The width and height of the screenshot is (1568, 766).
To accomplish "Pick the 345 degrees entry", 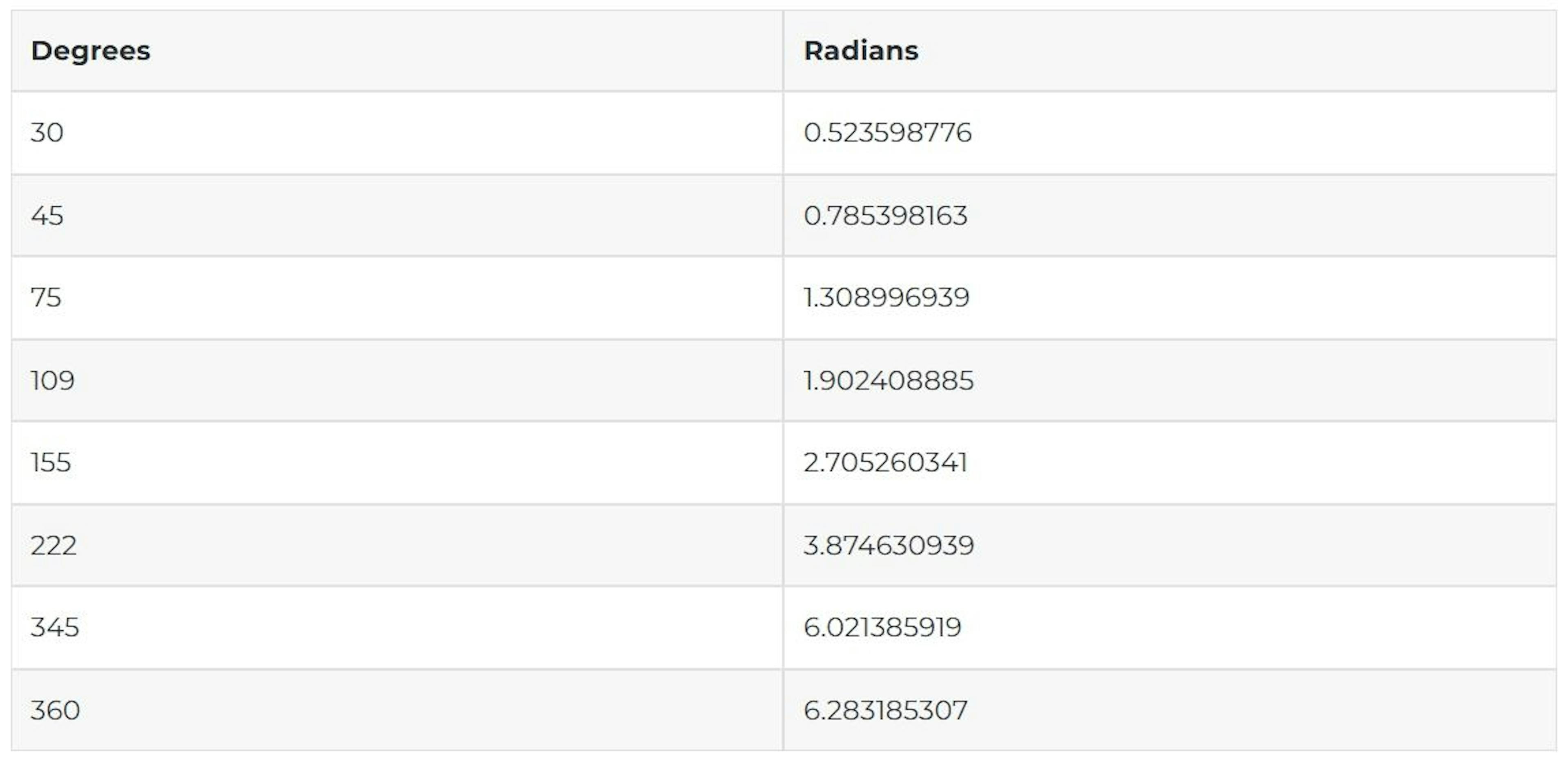I will [55, 628].
